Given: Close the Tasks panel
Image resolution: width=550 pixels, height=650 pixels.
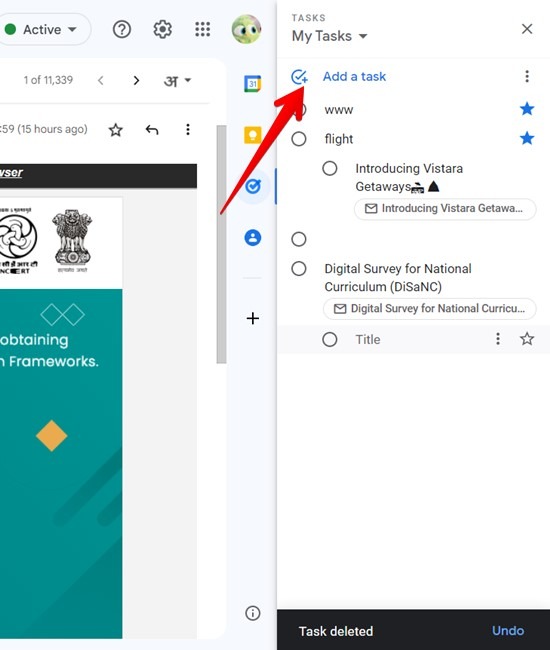Looking at the screenshot, I should (x=527, y=29).
